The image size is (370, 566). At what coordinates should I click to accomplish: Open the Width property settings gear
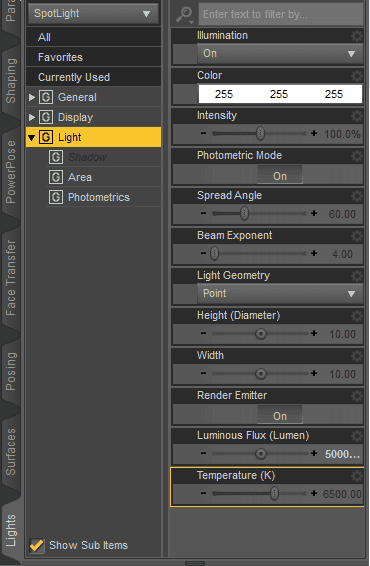357,356
